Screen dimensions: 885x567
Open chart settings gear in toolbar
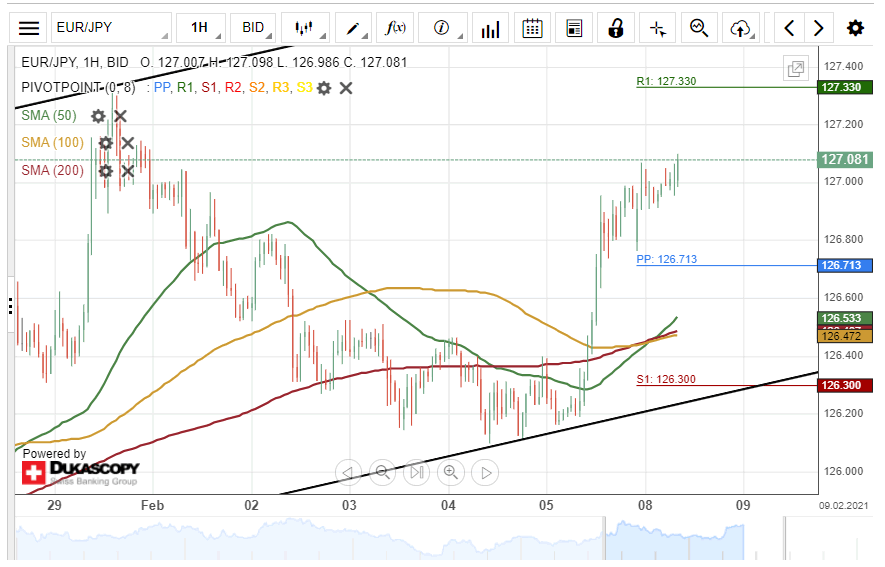coord(855,28)
